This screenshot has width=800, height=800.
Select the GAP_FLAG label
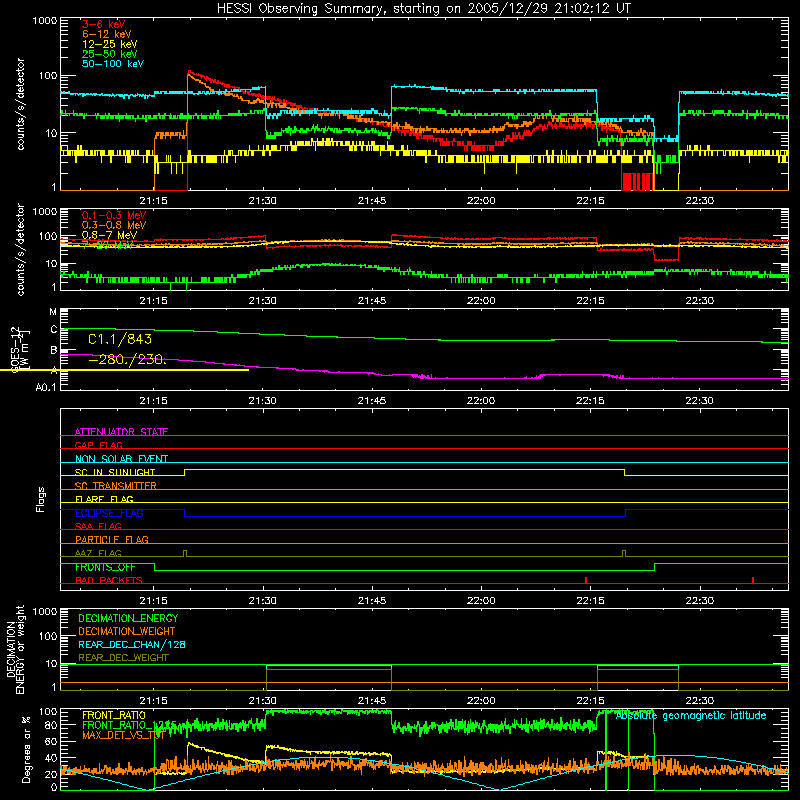point(98,445)
